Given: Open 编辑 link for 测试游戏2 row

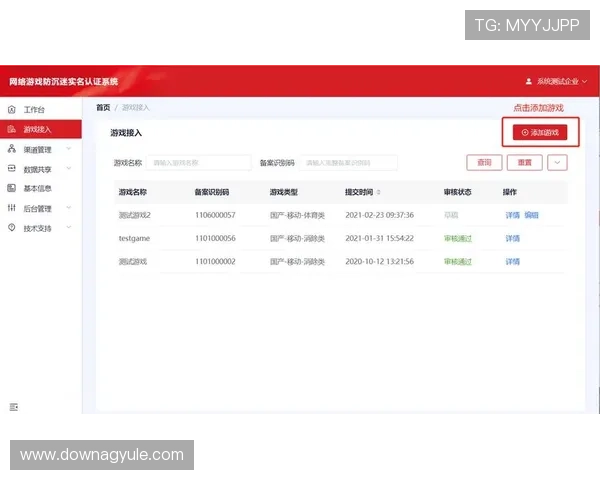Looking at the screenshot, I should pyautogui.click(x=531, y=215).
